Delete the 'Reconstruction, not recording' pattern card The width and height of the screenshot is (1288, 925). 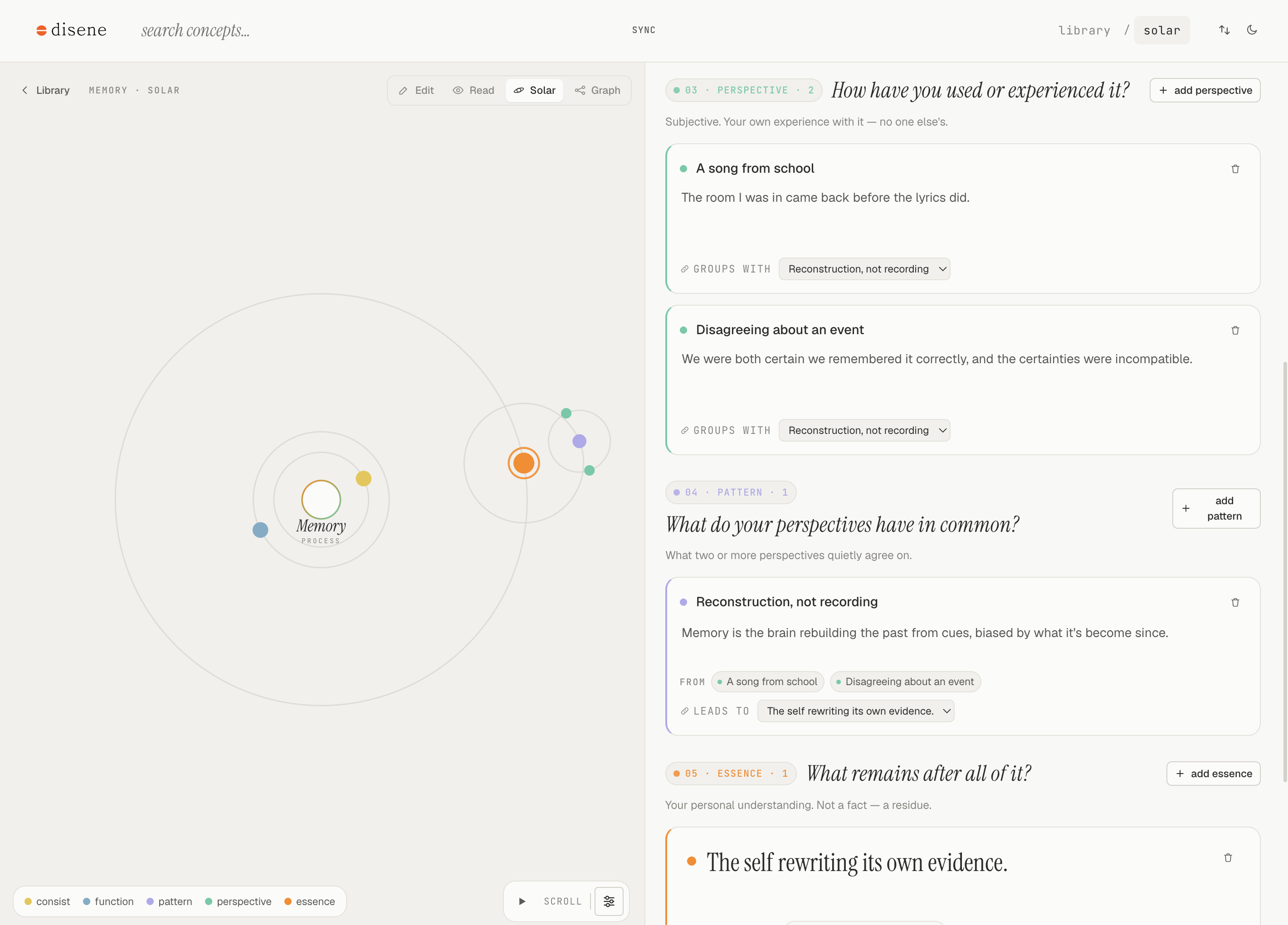[1234, 602]
